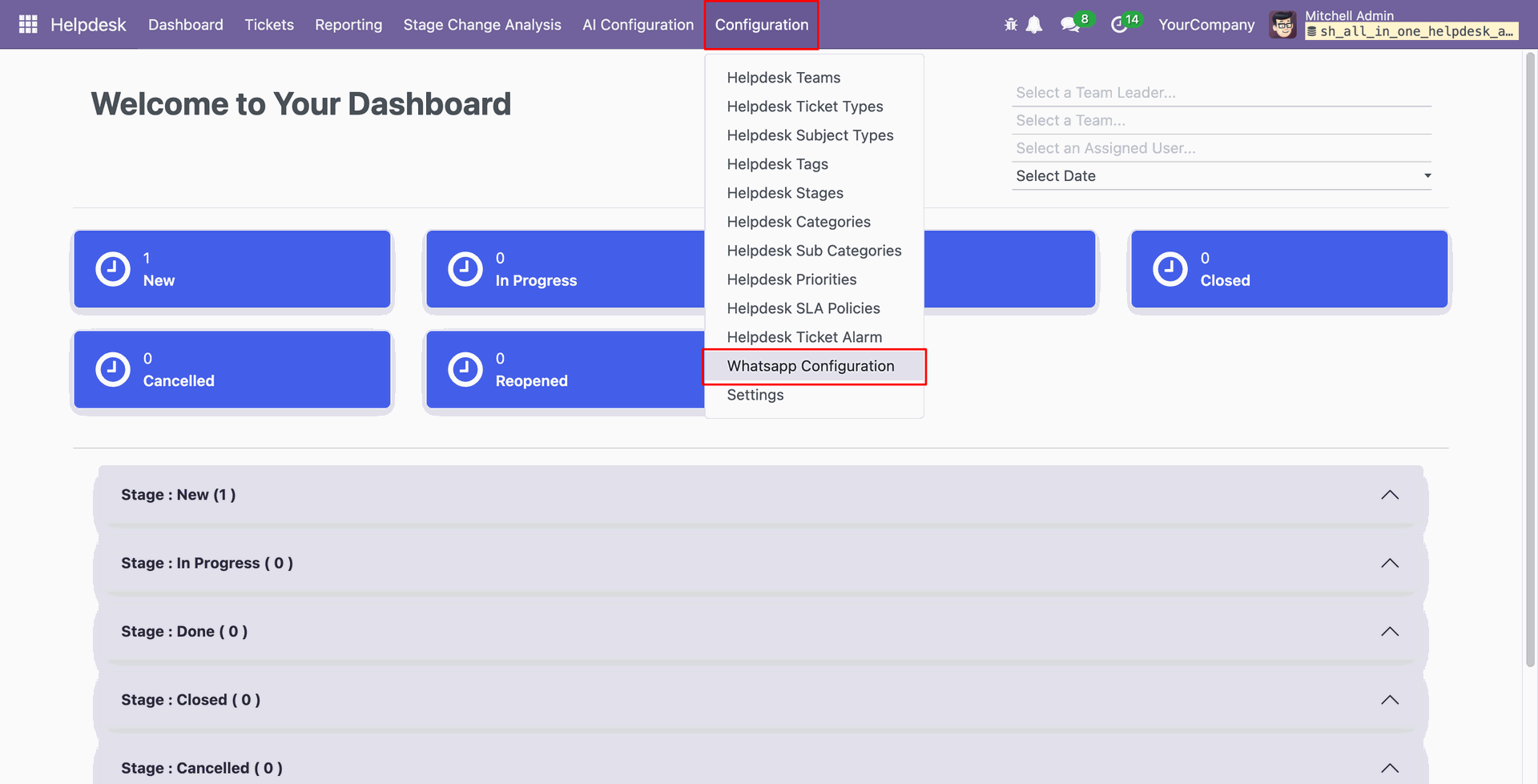Click the YourCompany company switcher
This screenshot has width=1538, height=784.
[1206, 25]
